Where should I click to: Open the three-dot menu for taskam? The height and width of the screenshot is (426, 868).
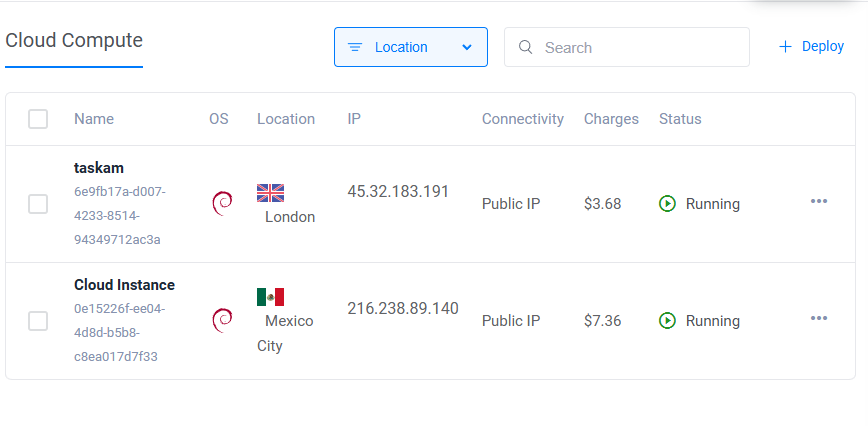point(819,202)
